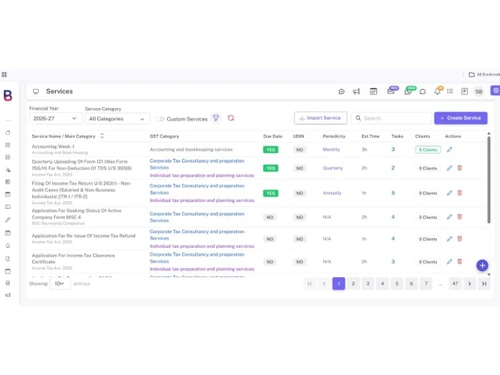Open task count 5 for Filing Of Income Tax Return
Image resolution: width=500 pixels, height=375 pixels.
393,193
